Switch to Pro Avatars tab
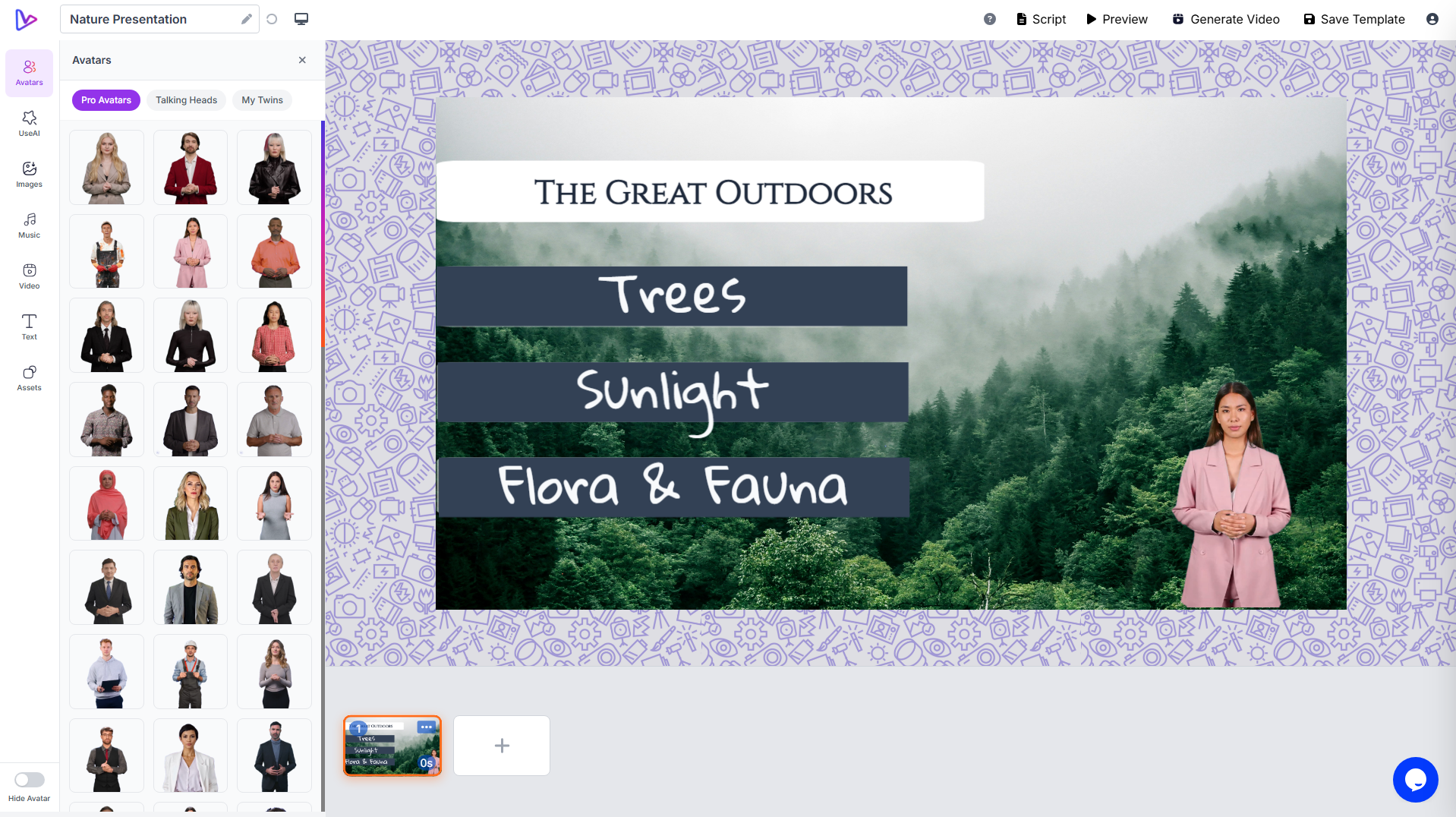Viewport: 1456px width, 817px height. 106,100
